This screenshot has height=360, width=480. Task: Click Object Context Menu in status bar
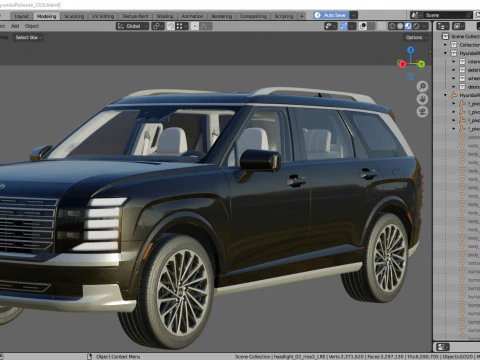point(118,356)
